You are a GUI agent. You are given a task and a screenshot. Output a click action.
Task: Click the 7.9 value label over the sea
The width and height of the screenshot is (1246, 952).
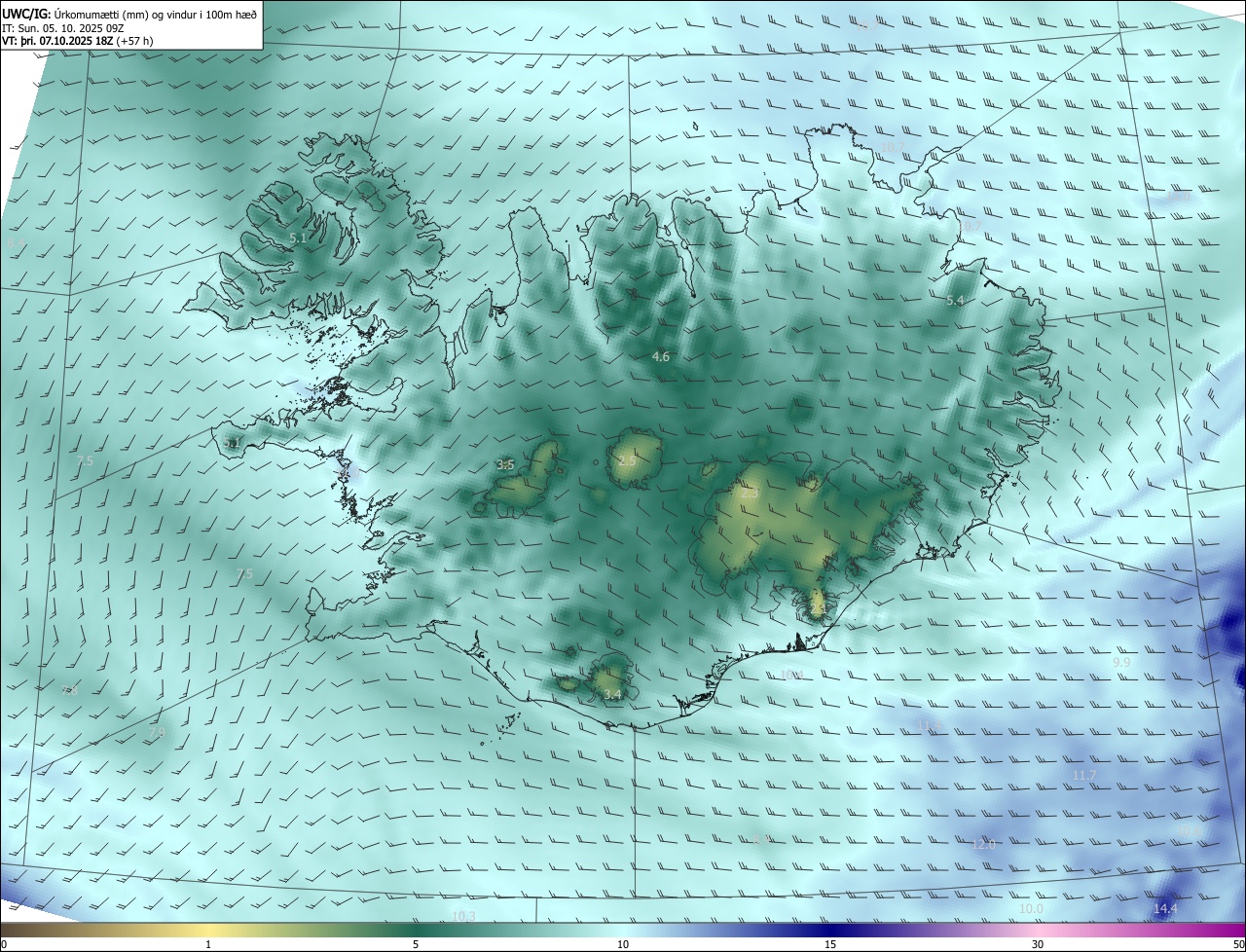coord(157,732)
